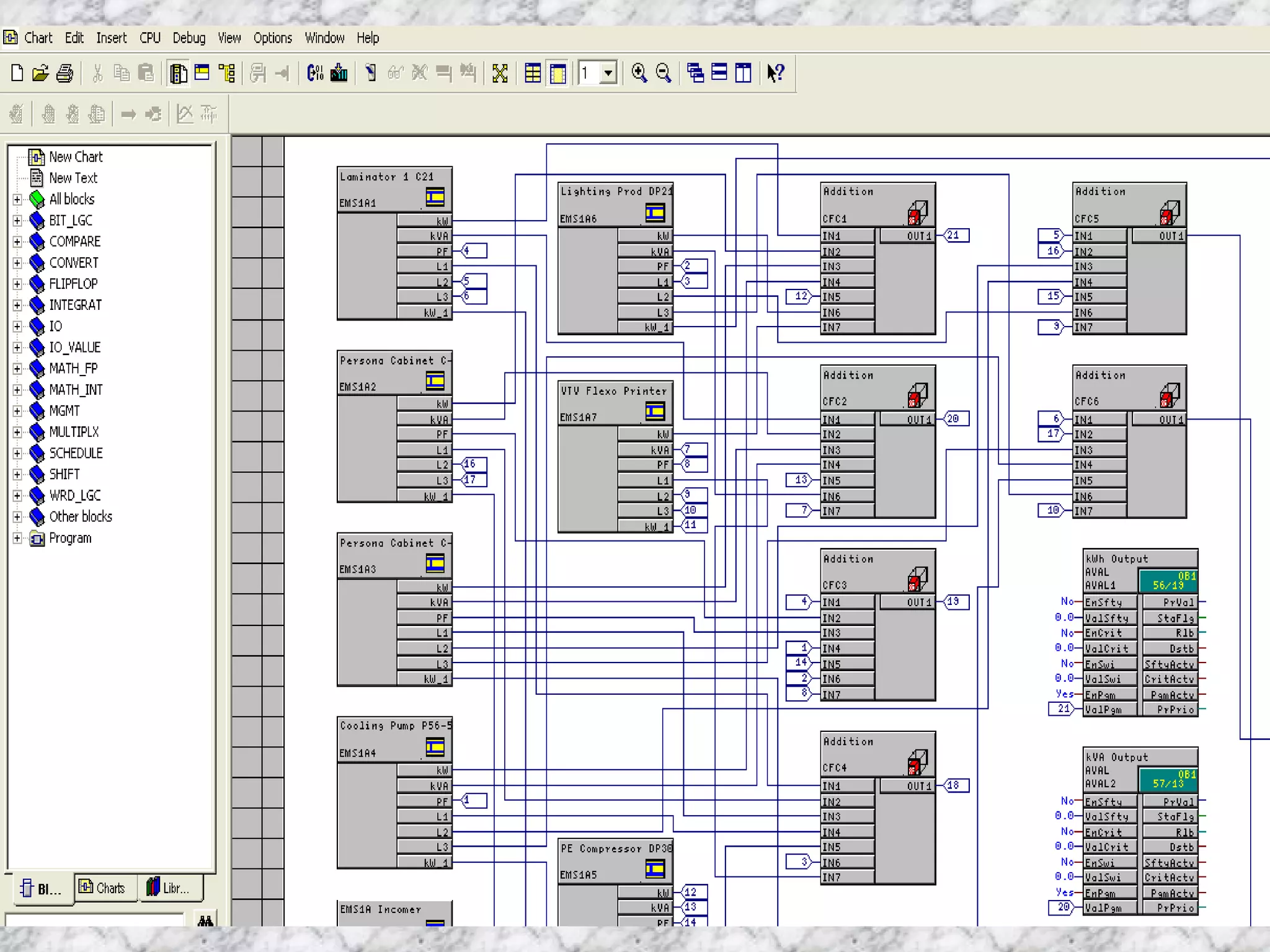1270x952 pixels.
Task: Click the overview grid icon
Action: coord(533,73)
